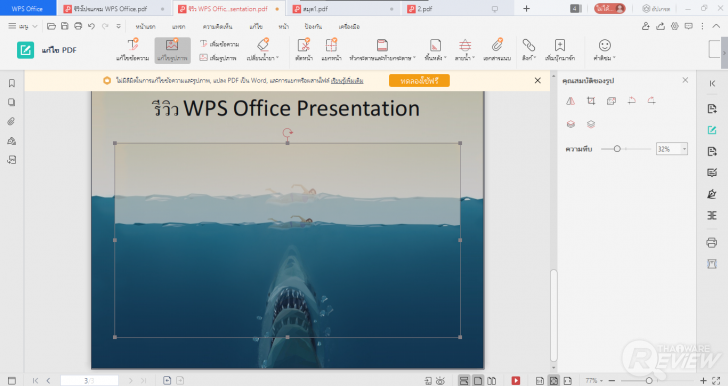Collapse the right sidebar arrow
Screen dimensions: 728x386
click(712, 83)
